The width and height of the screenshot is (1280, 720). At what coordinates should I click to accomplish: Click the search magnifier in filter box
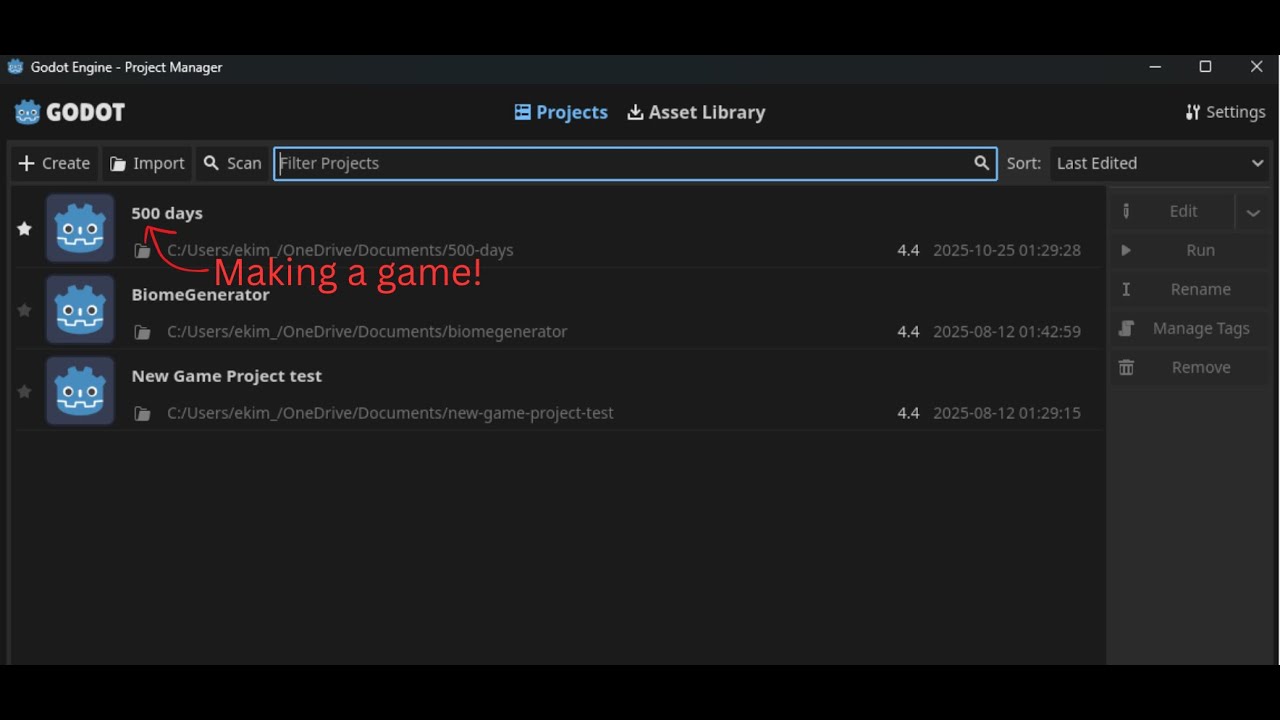pos(982,163)
